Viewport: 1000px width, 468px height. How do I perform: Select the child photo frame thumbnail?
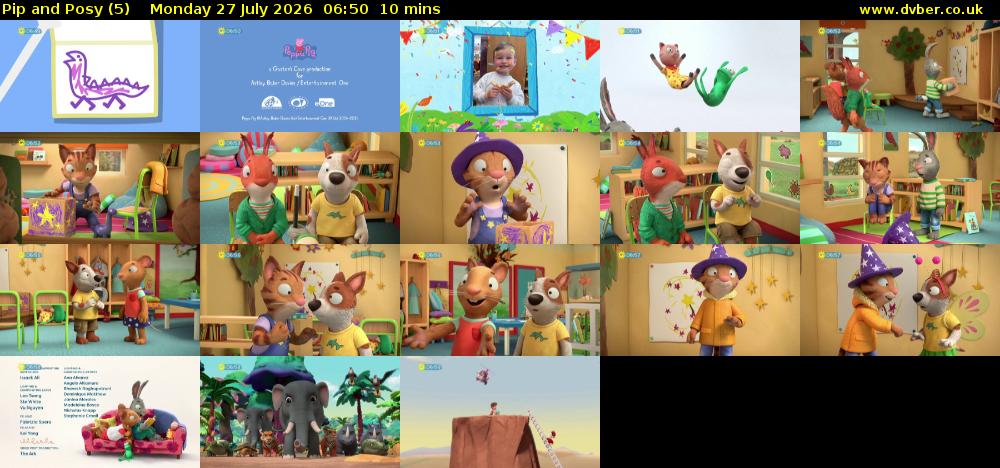500,76
